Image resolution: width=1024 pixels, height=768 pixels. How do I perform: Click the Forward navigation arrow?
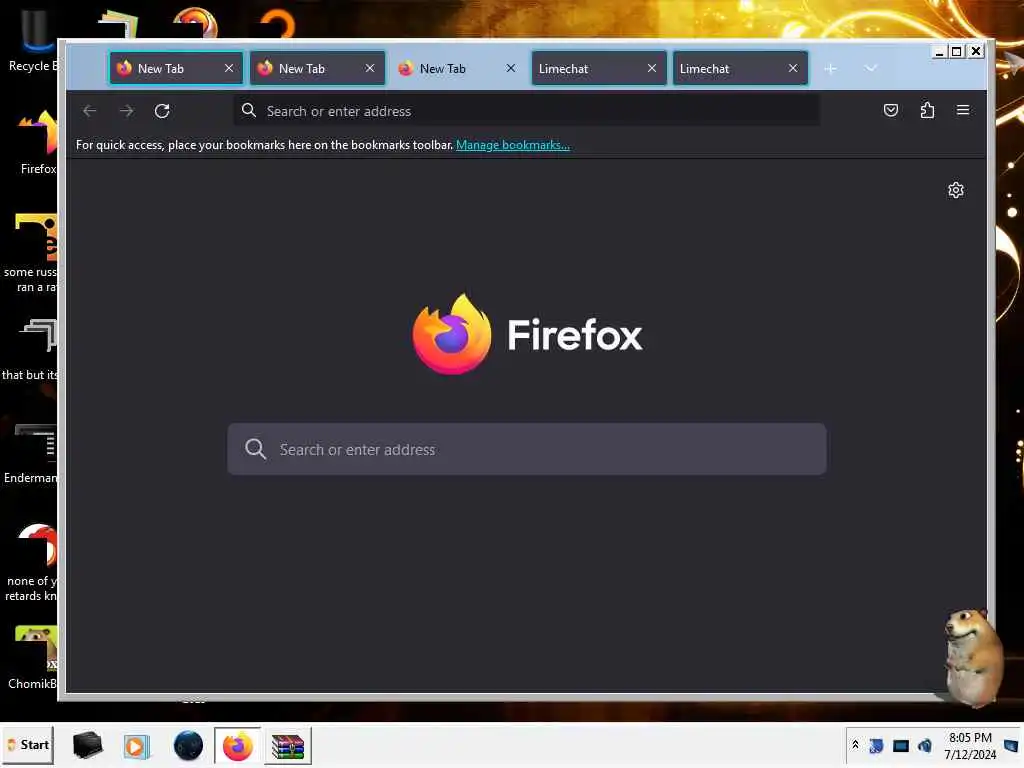tap(126, 111)
